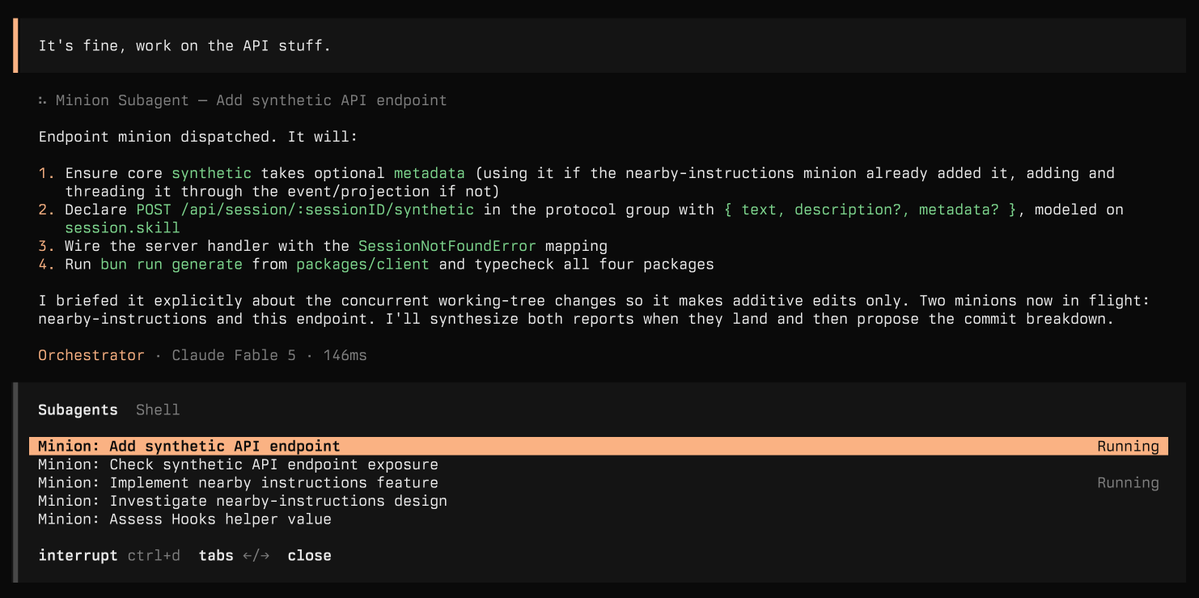Click the user message 'It's fine, work on the API stuff.'

click(x=184, y=47)
